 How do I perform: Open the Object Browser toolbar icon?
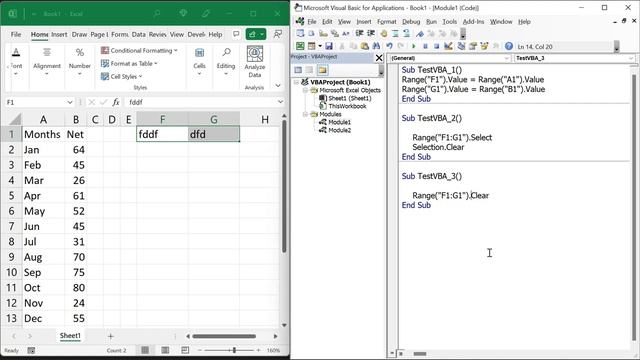484,46
